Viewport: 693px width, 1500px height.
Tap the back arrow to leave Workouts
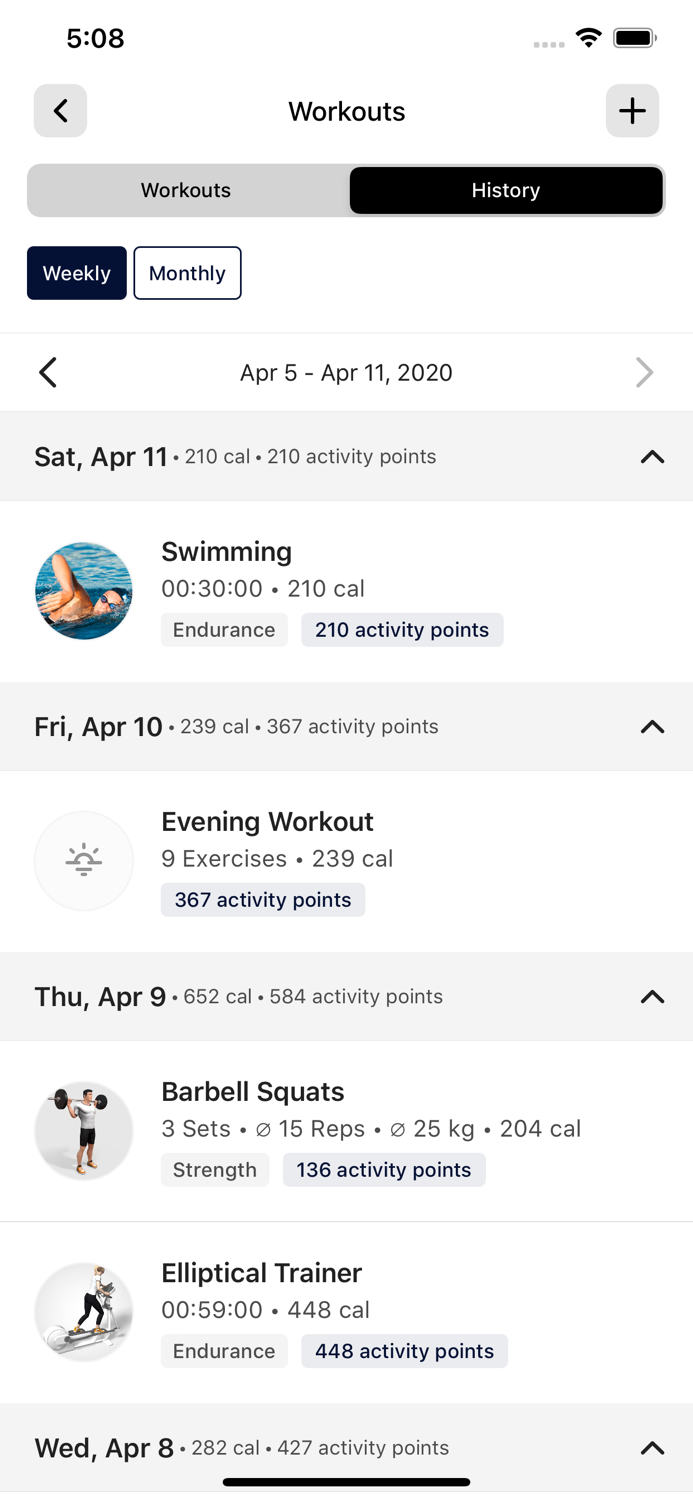click(60, 110)
